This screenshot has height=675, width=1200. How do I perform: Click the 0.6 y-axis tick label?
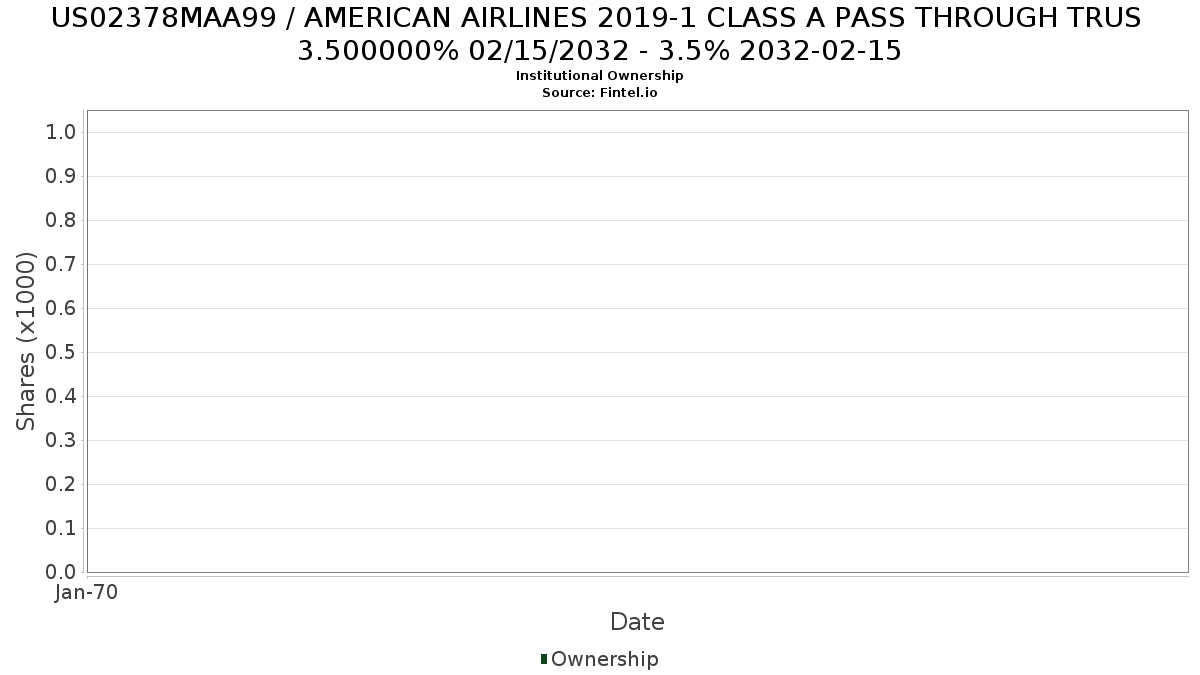tap(62, 308)
